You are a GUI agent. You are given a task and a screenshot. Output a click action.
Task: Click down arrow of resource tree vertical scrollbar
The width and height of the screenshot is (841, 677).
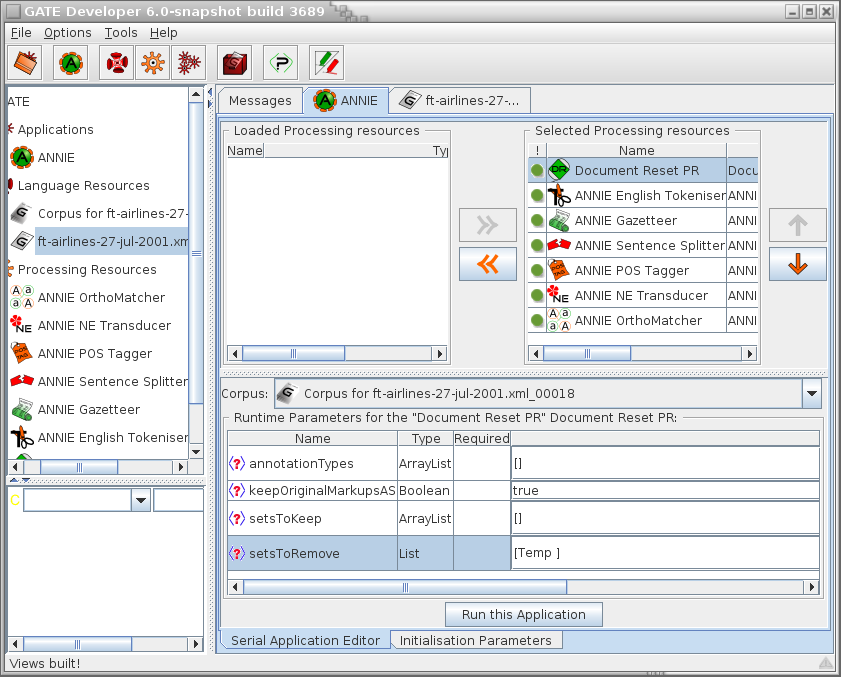pos(196,452)
